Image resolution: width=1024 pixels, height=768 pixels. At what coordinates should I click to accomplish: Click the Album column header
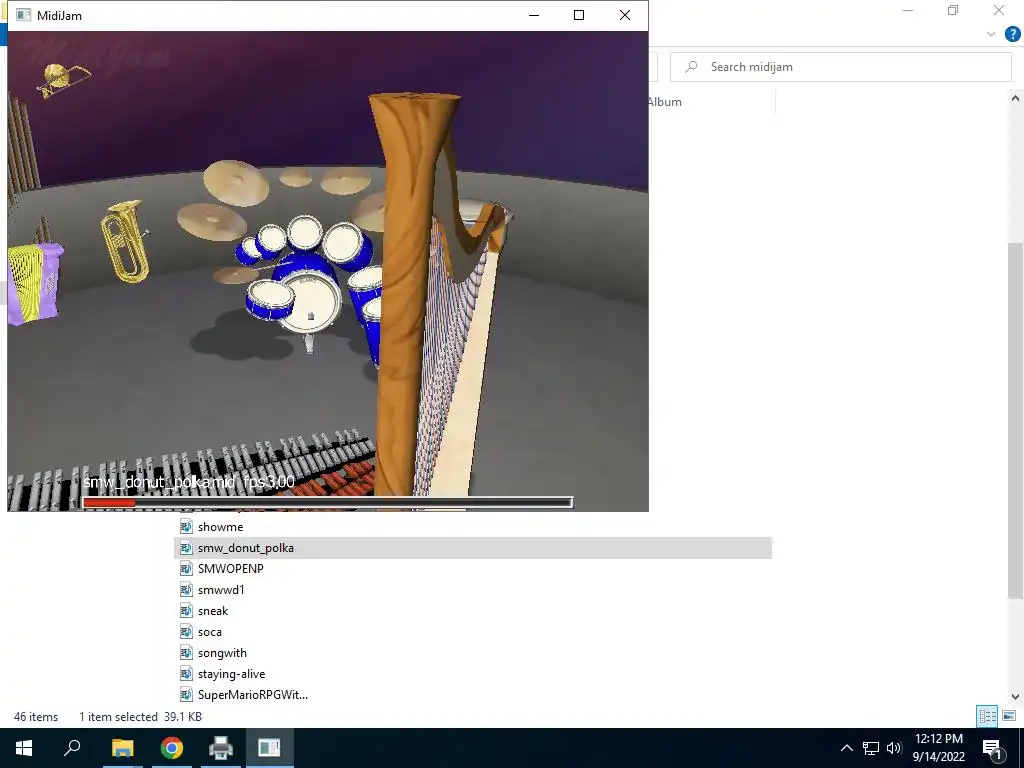tap(664, 102)
